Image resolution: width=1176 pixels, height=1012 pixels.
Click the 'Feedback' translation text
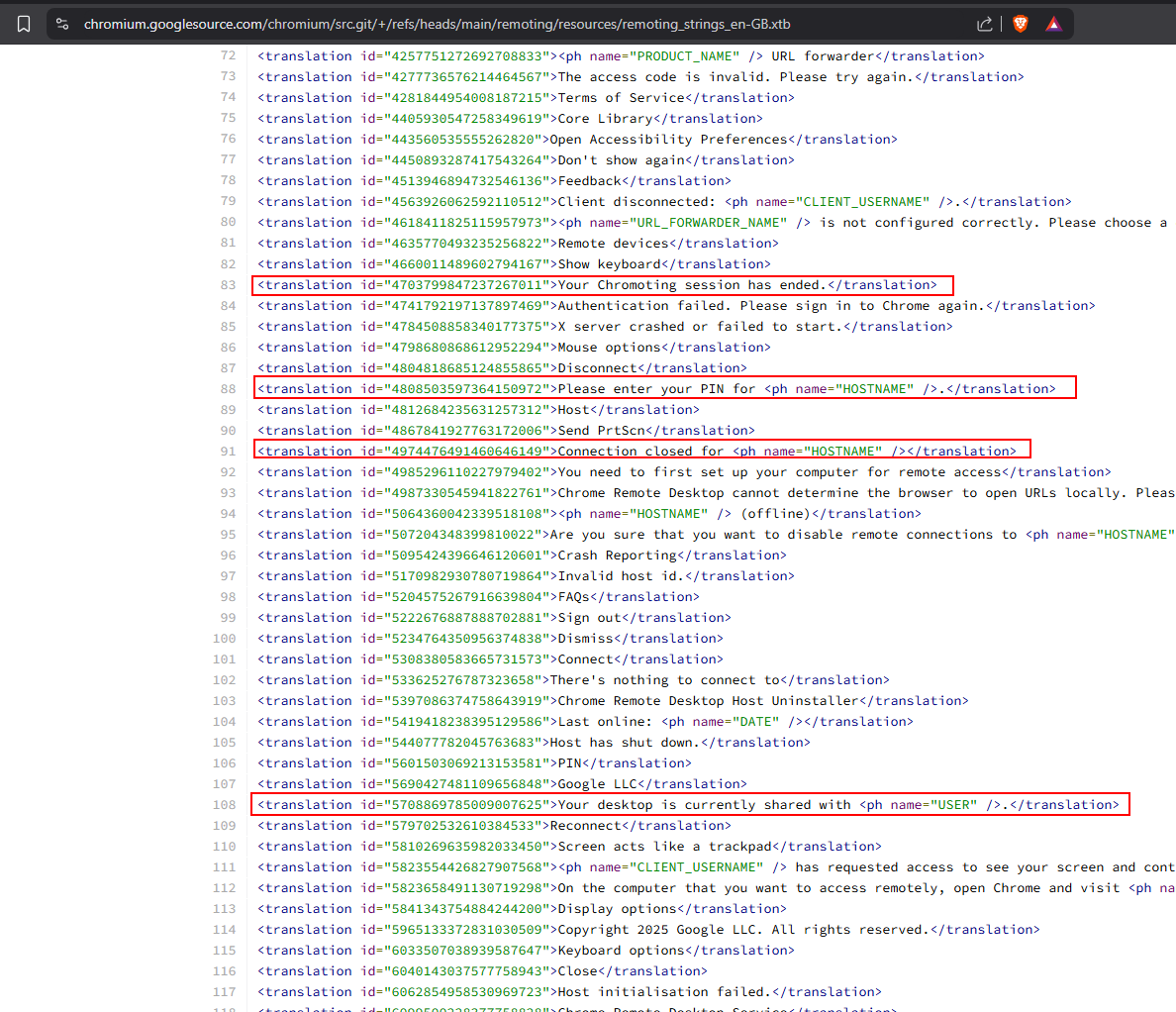coord(590,181)
